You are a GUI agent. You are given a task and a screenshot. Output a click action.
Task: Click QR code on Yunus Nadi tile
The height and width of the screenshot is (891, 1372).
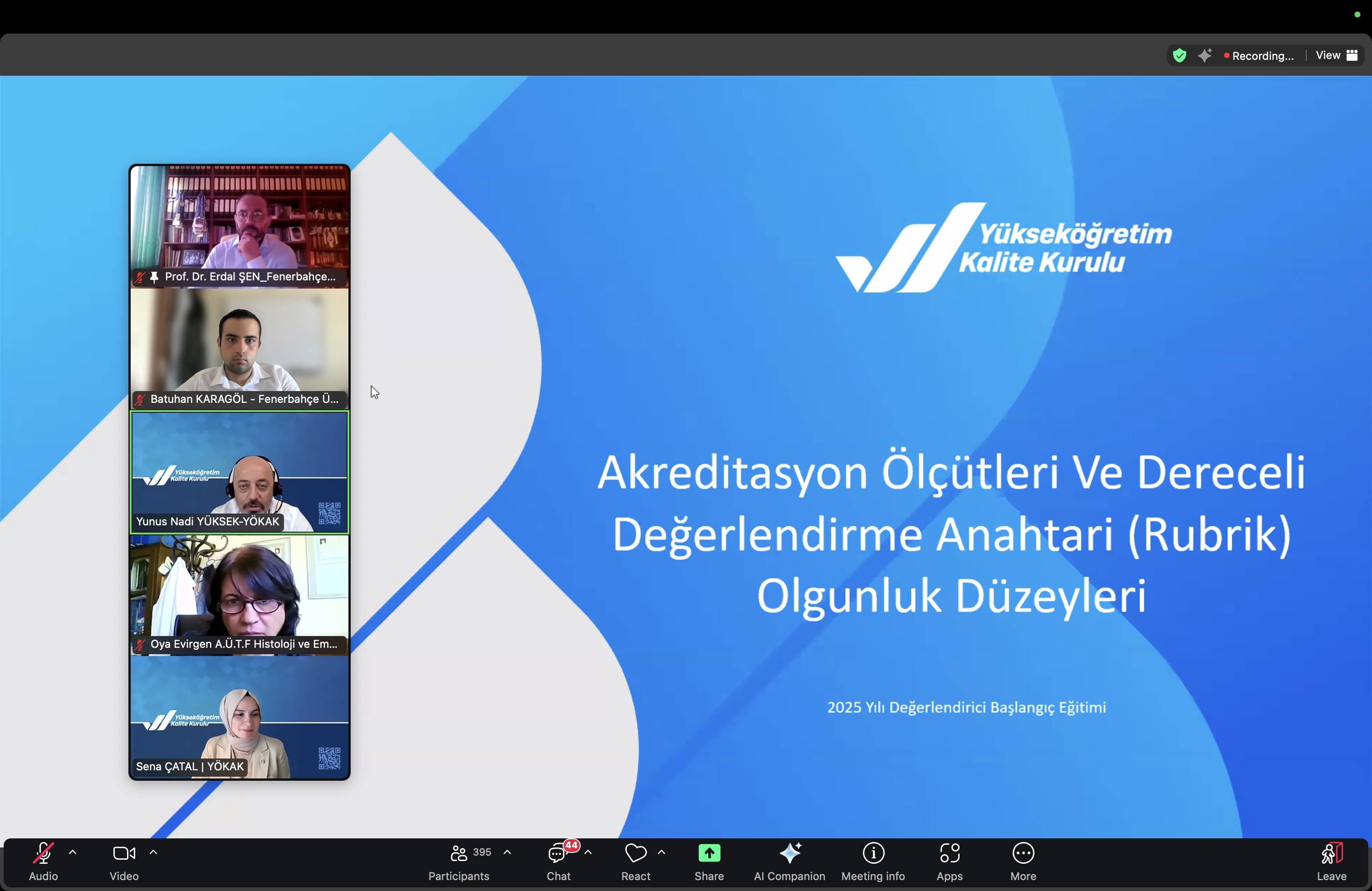(x=330, y=513)
